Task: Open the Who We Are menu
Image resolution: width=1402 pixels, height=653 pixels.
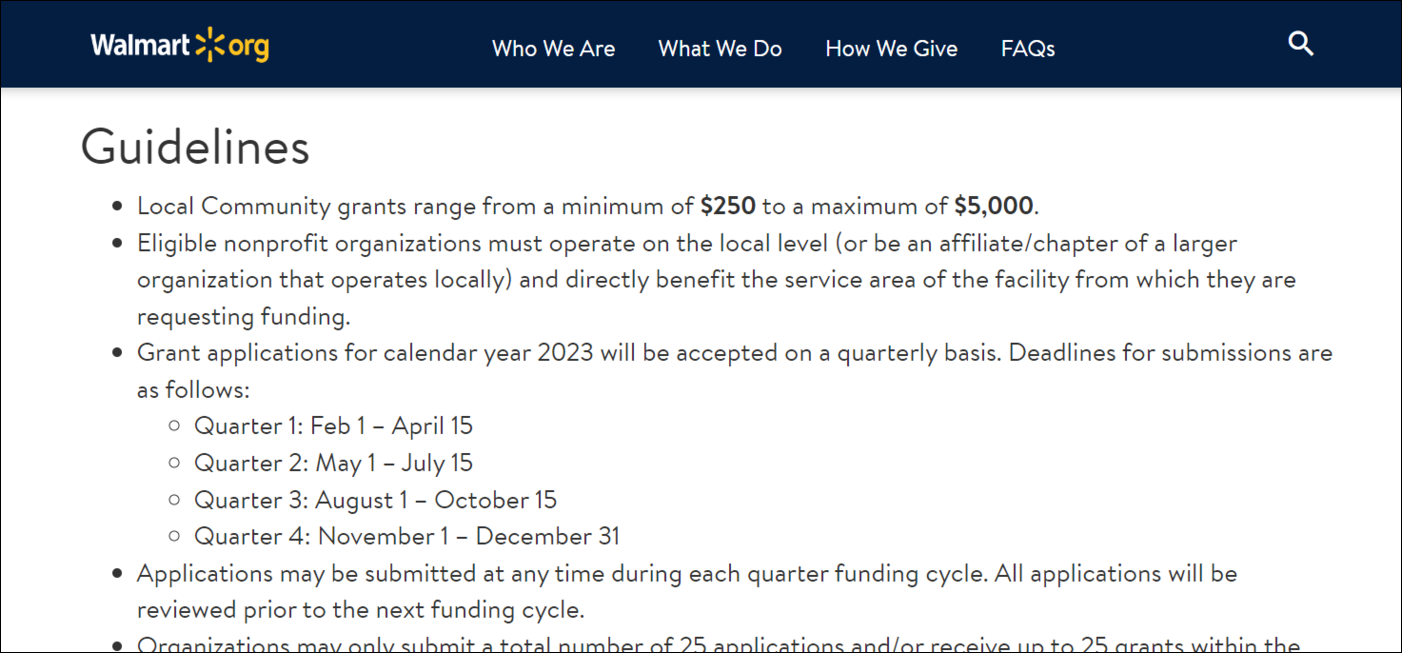Action: pyautogui.click(x=553, y=48)
